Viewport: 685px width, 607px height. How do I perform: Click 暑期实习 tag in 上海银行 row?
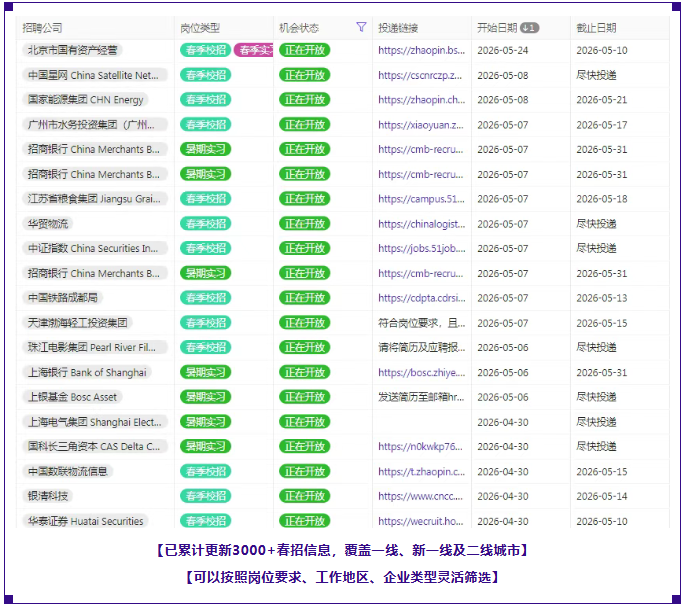(206, 372)
